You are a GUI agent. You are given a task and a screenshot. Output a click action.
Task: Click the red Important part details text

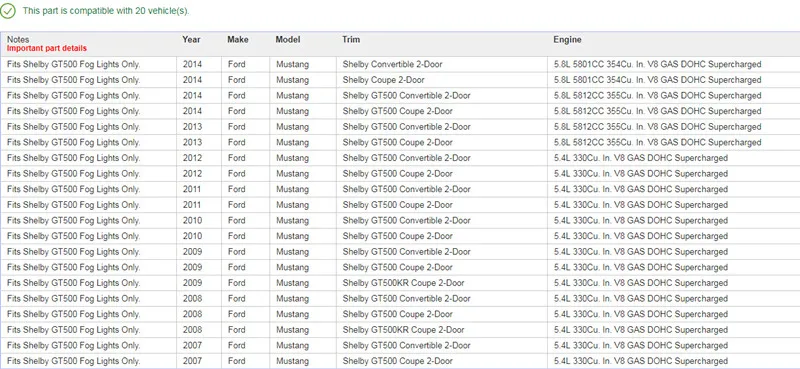pyautogui.click(x=47, y=48)
